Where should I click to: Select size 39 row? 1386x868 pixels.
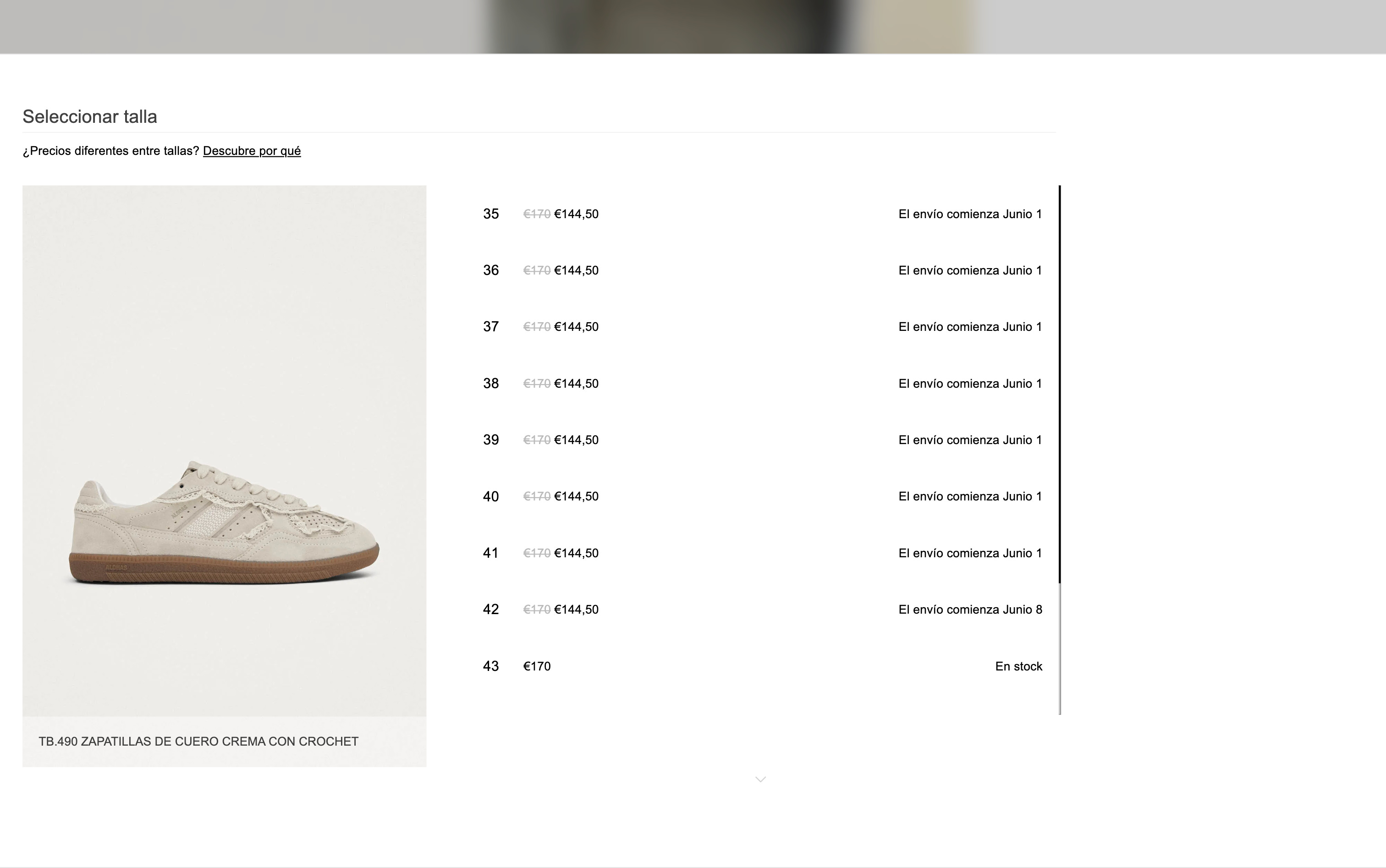[x=762, y=440]
